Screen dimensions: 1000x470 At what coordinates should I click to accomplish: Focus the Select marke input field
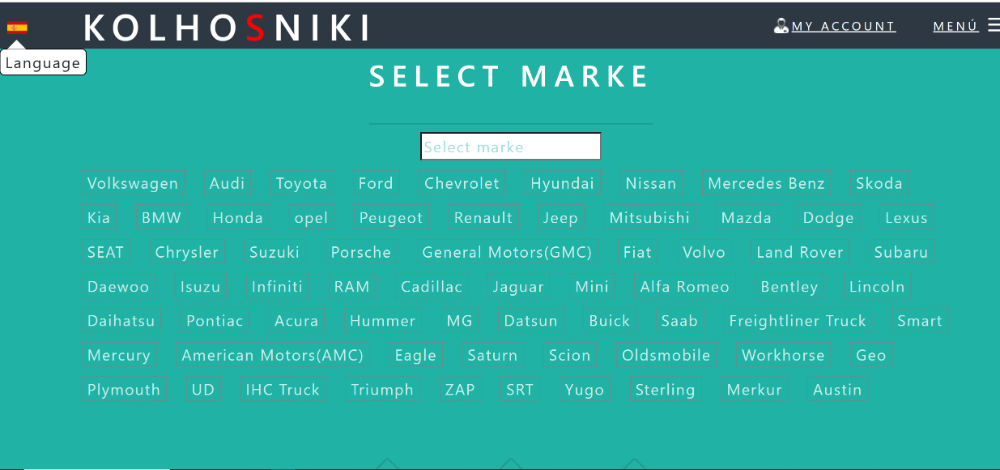[x=510, y=147]
